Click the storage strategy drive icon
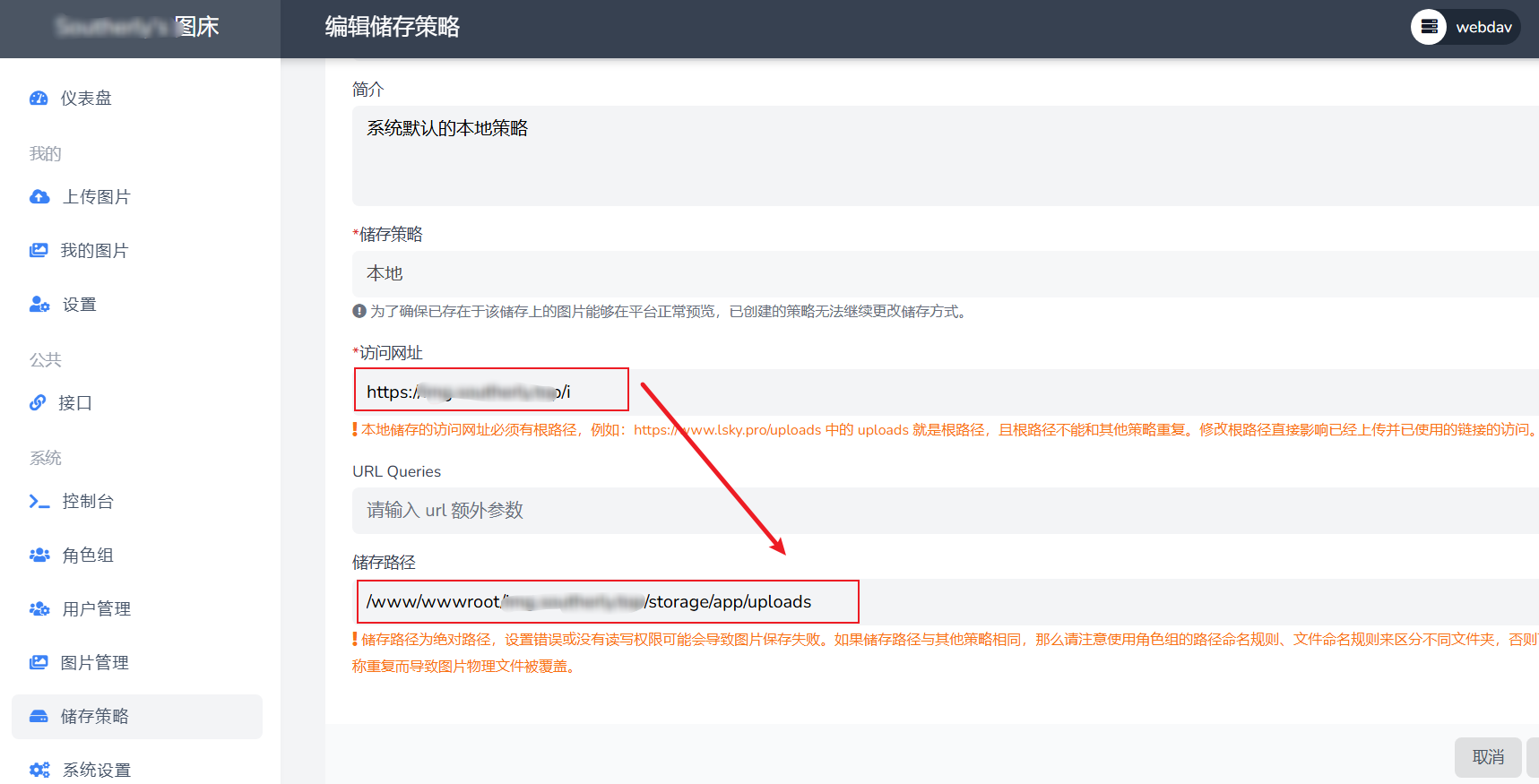The width and height of the screenshot is (1539, 784). [x=39, y=717]
